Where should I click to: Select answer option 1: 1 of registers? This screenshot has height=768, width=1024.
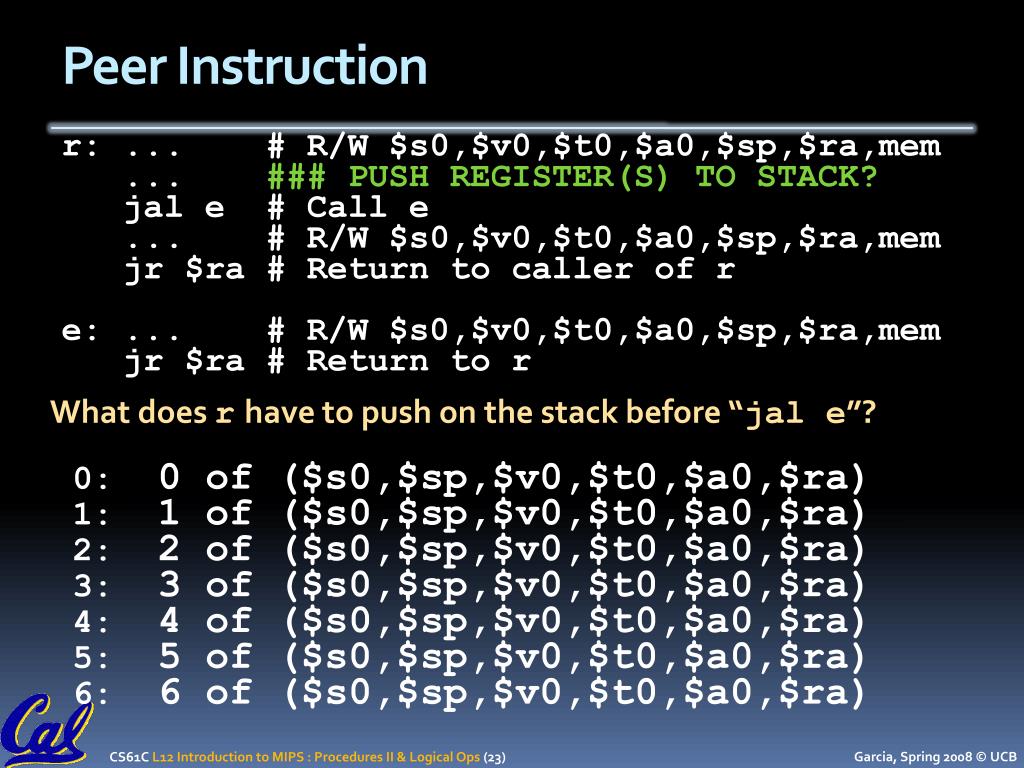[470, 513]
